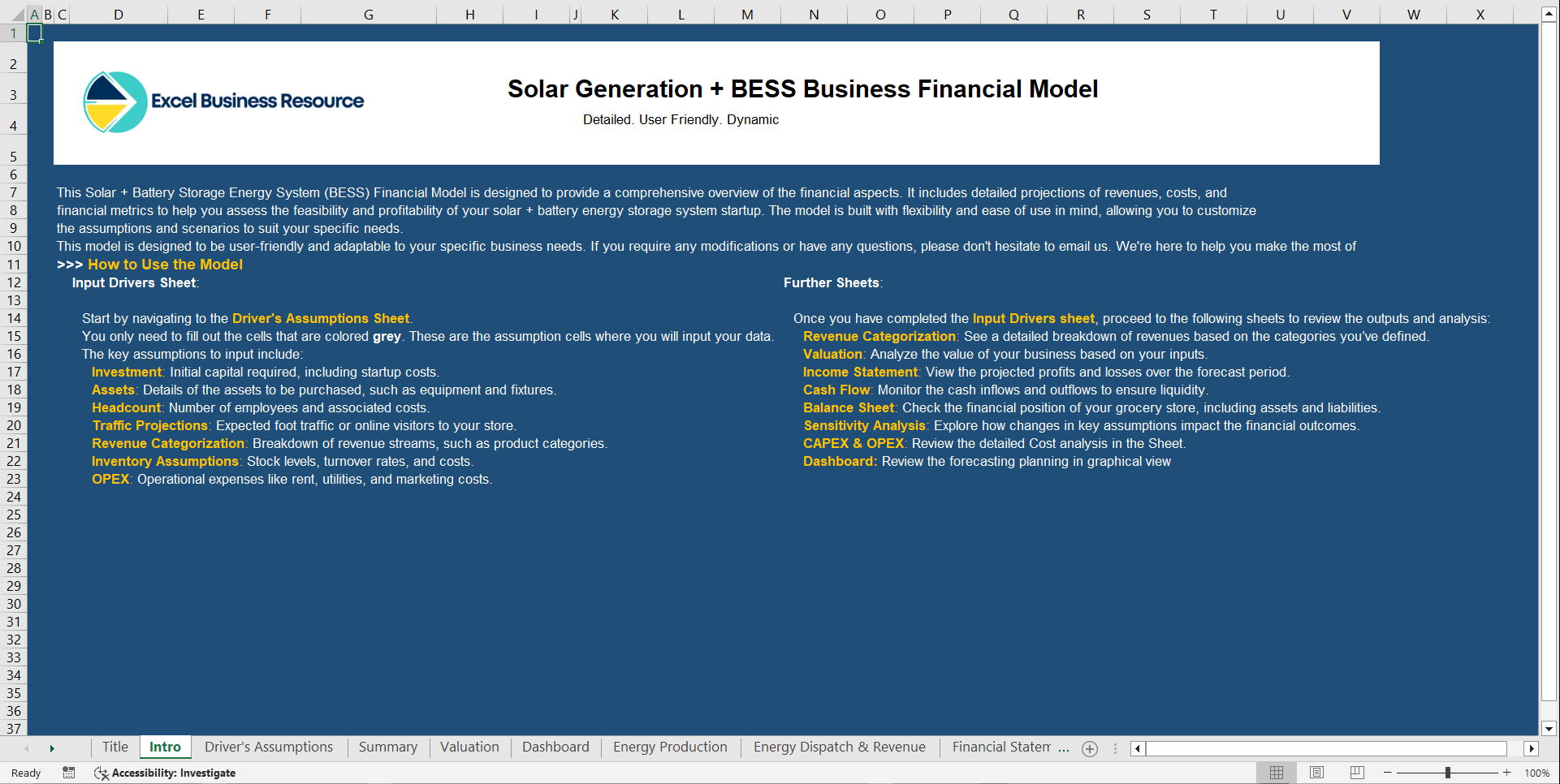The image size is (1560, 784).
Task: Click the horizontal scrollbar left arrow
Action: pos(1137,748)
